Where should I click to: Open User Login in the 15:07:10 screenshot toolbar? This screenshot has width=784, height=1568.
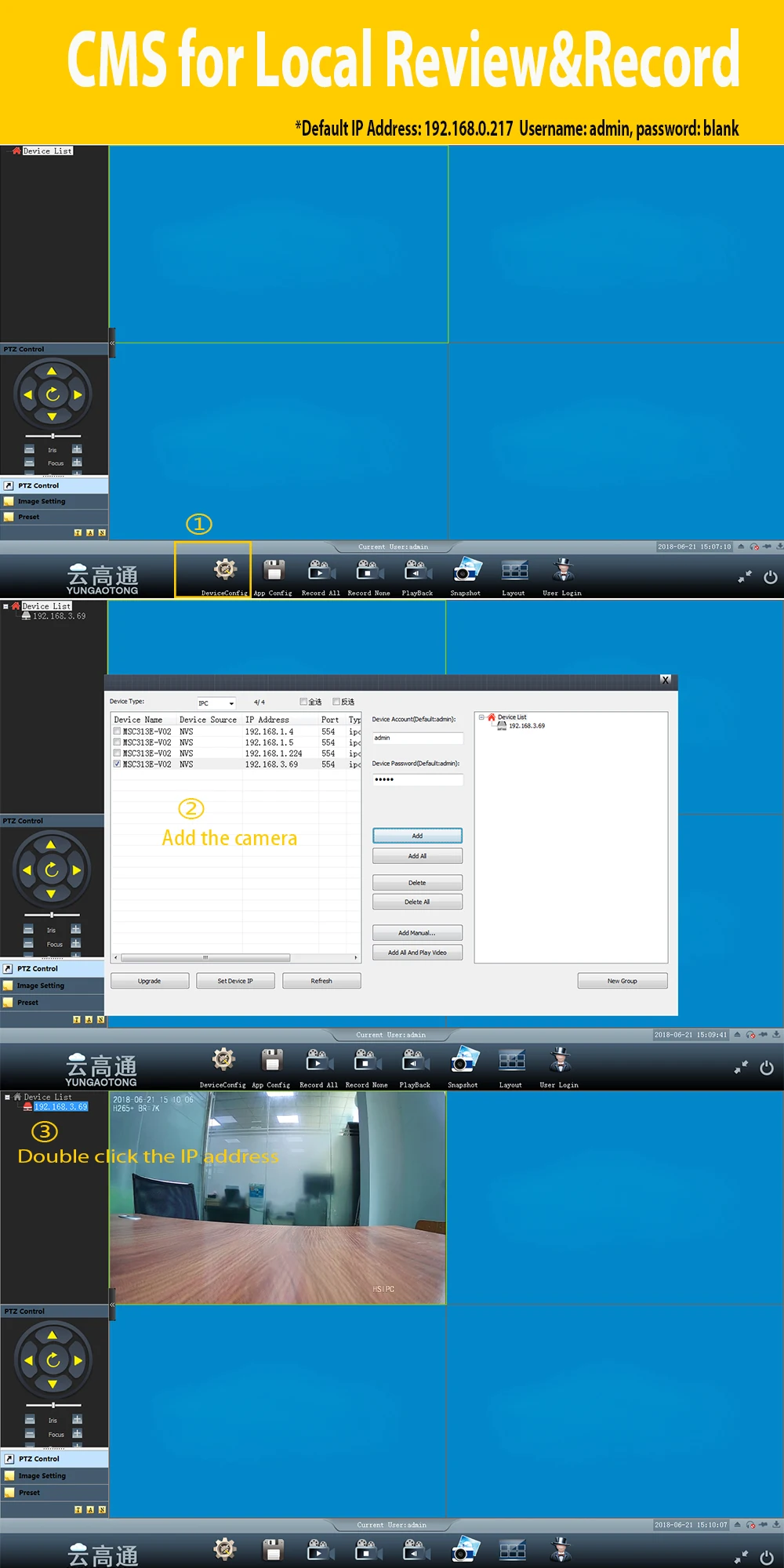(x=562, y=576)
